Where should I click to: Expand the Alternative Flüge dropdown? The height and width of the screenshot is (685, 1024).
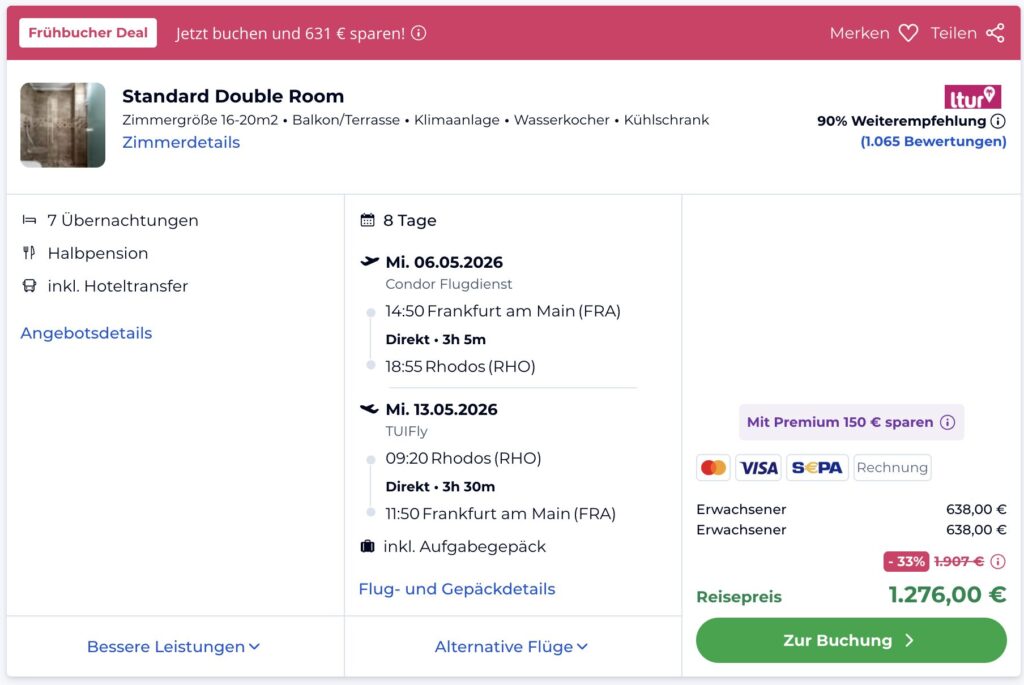point(511,647)
